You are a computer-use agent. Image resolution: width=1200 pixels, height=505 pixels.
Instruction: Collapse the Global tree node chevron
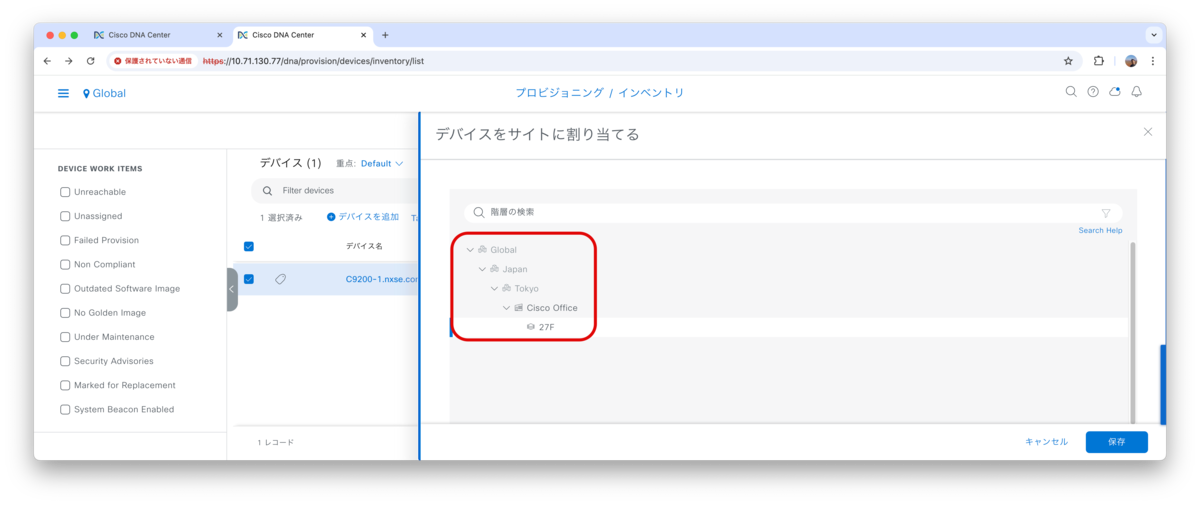pos(470,250)
